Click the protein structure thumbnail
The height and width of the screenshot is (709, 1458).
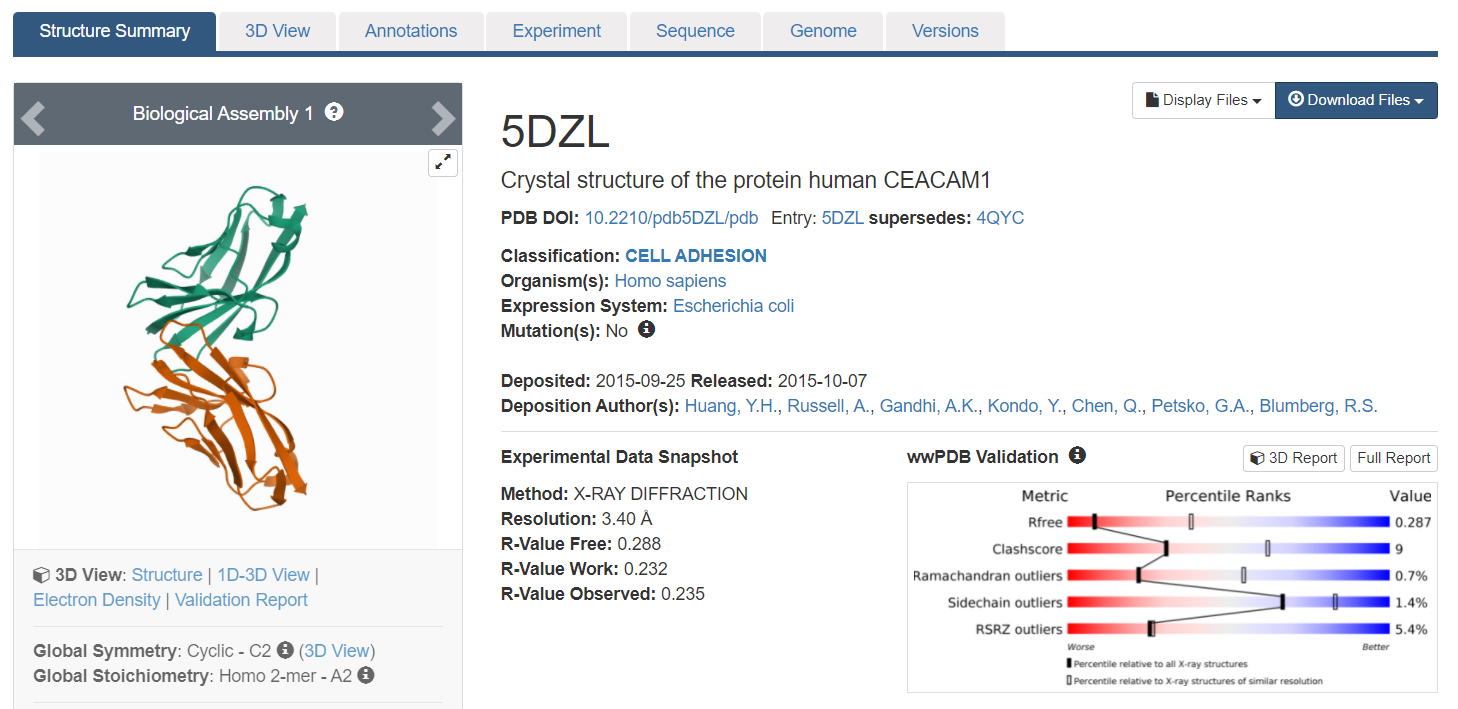(x=237, y=345)
